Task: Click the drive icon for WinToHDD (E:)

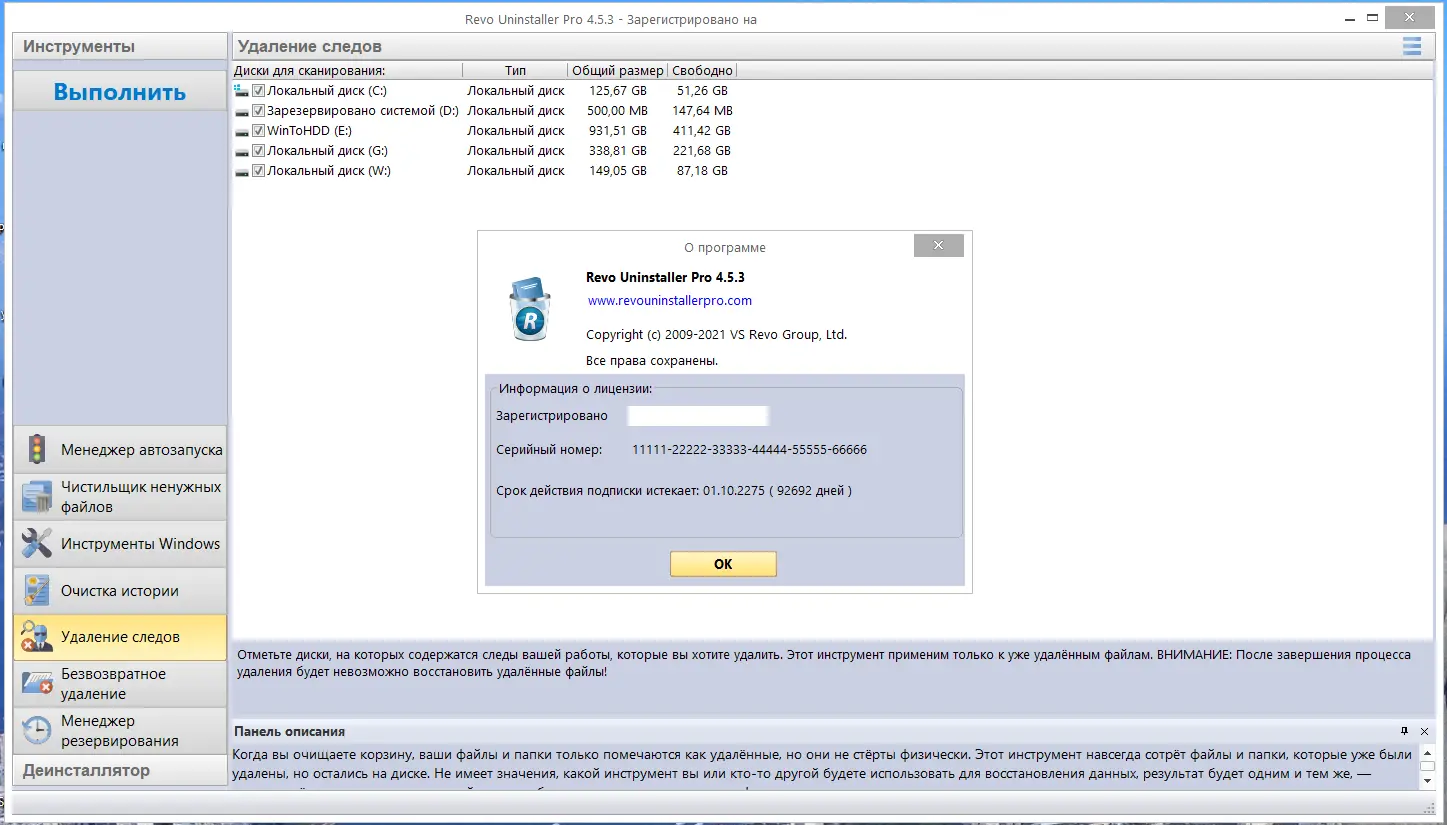Action: click(x=241, y=131)
